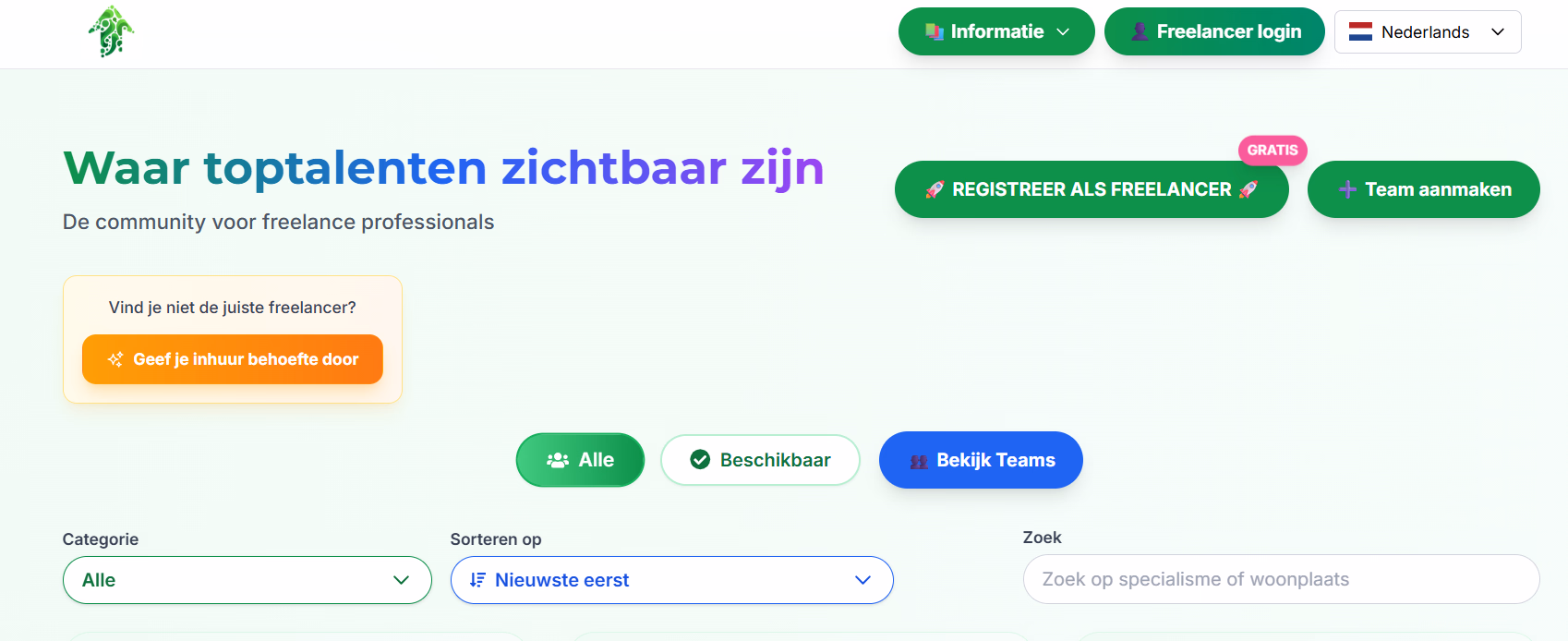Screen dimensions: 1568x641
Task: Click the person icon in Freelancer login
Action: point(1140,31)
